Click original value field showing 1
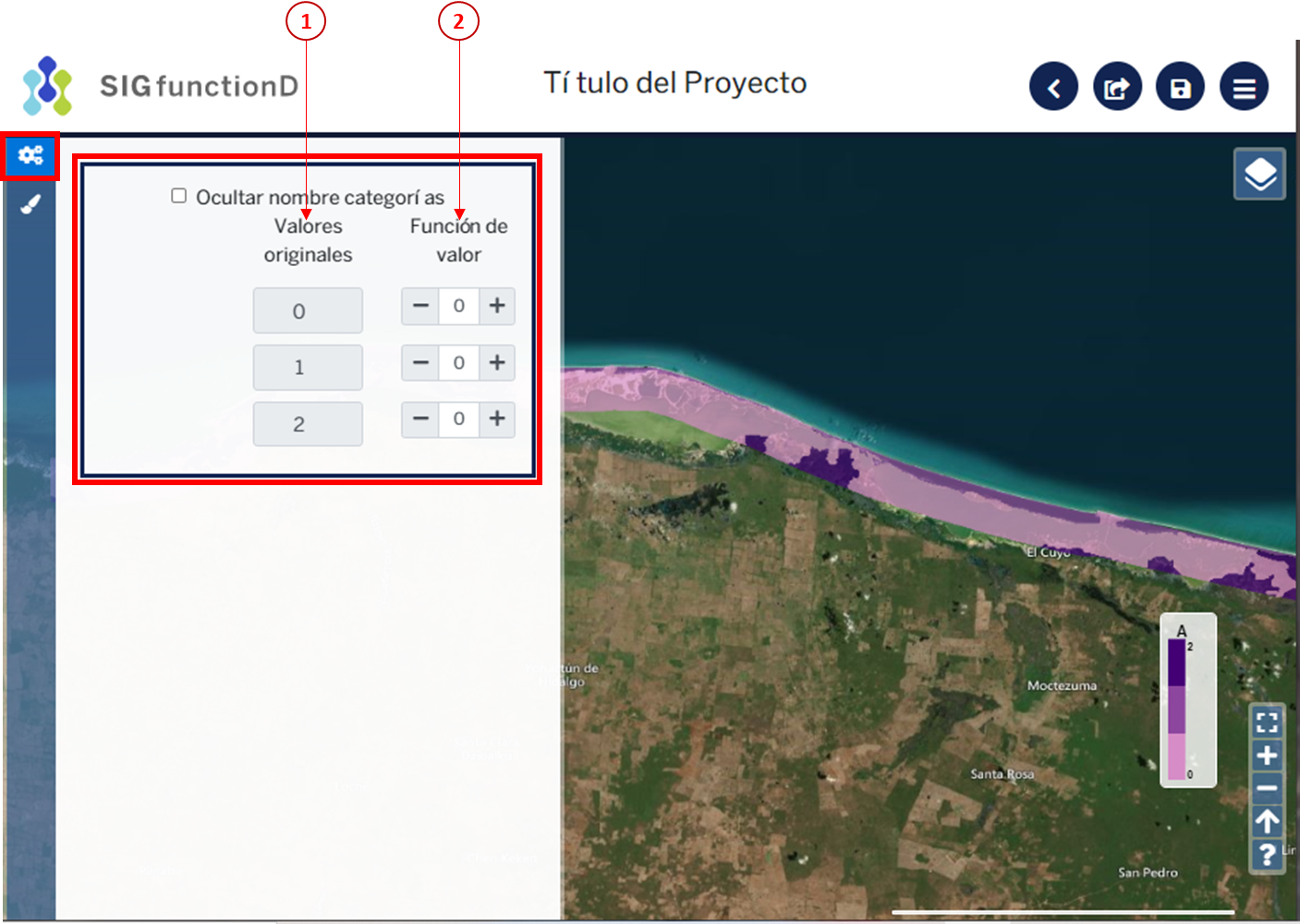This screenshot has width=1300, height=924. click(x=308, y=368)
